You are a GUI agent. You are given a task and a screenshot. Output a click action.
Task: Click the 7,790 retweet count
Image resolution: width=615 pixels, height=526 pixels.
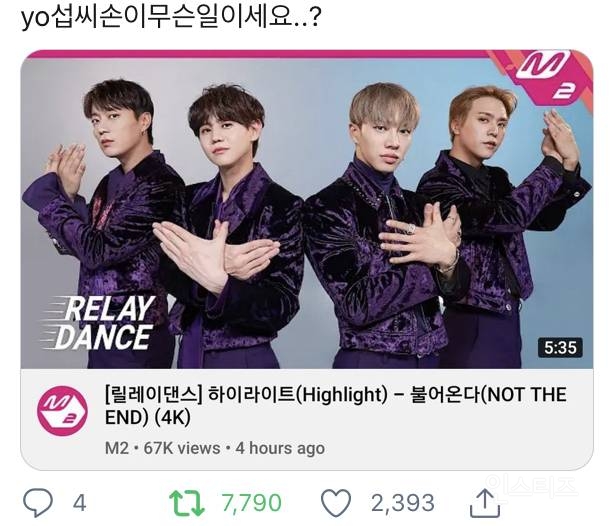(x=251, y=503)
